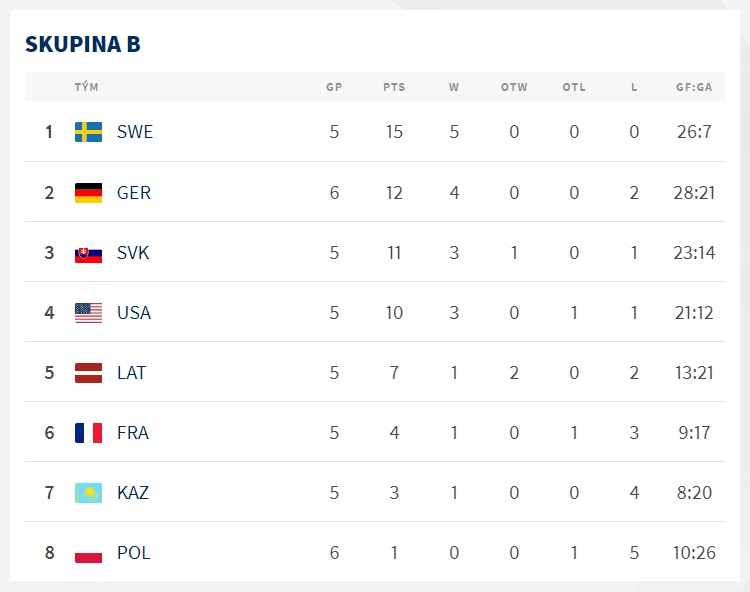
Task: Click the Kazakhstan flag icon
Action: click(x=88, y=493)
